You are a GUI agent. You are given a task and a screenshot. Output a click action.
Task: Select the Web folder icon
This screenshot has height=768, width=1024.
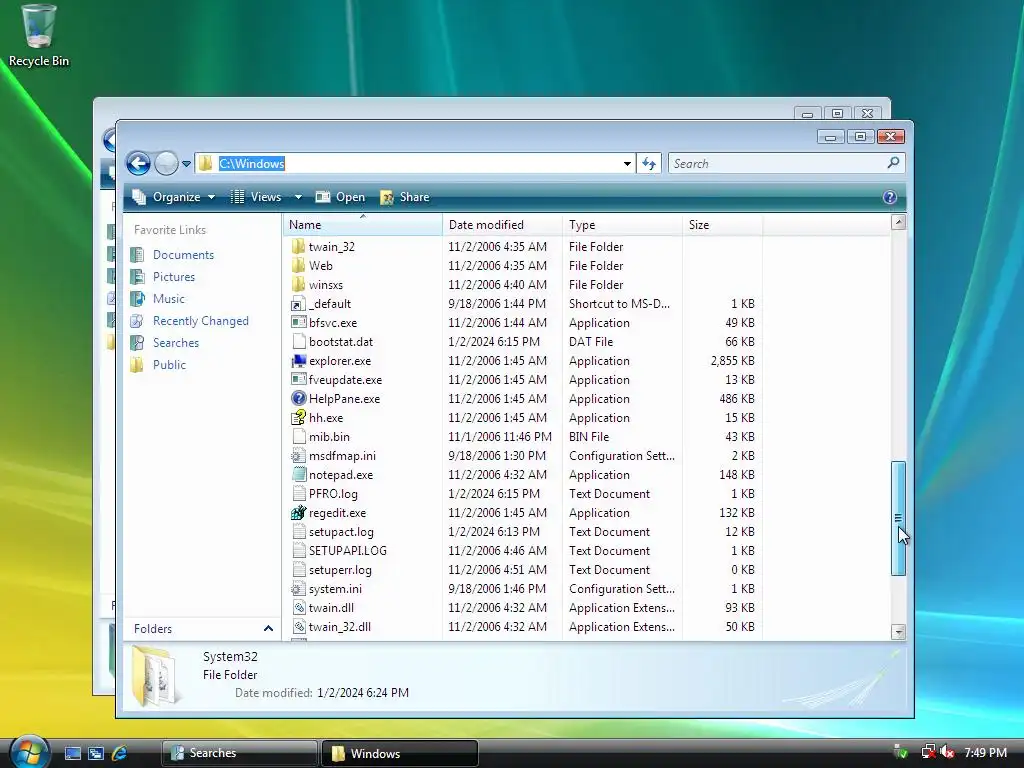pos(298,265)
